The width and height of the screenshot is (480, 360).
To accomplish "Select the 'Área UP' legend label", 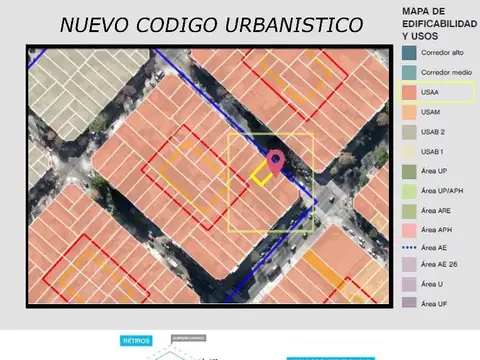I will pos(434,171).
